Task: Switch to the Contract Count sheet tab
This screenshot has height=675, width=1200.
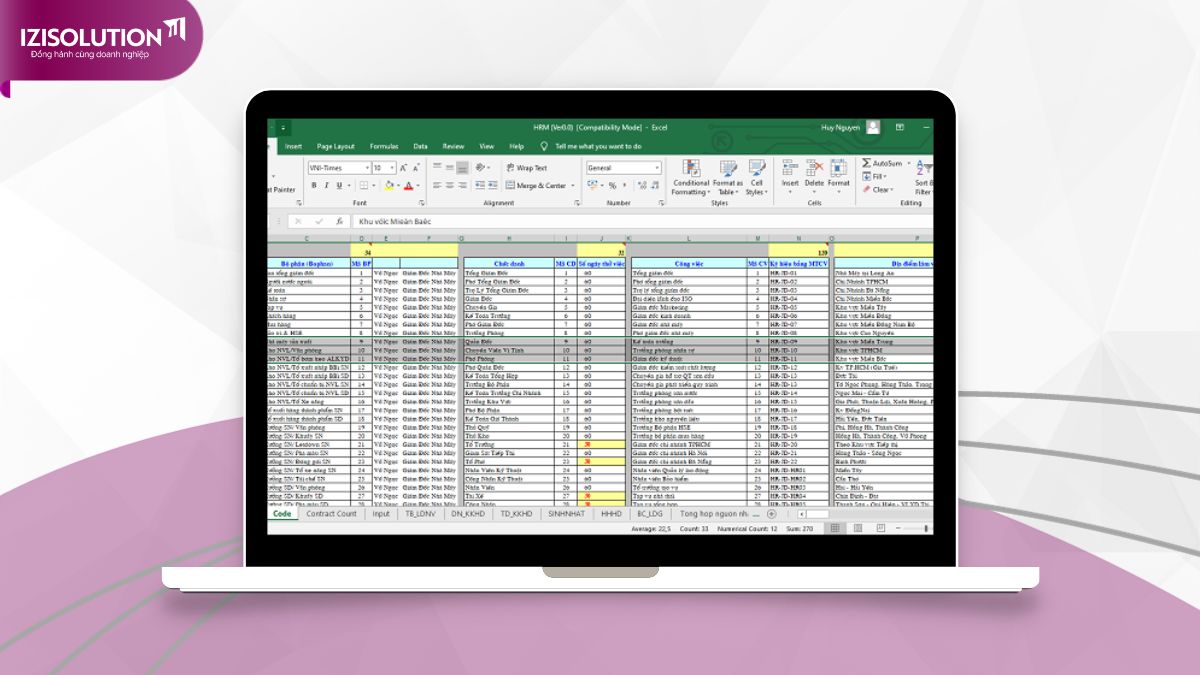Action: tap(331, 514)
